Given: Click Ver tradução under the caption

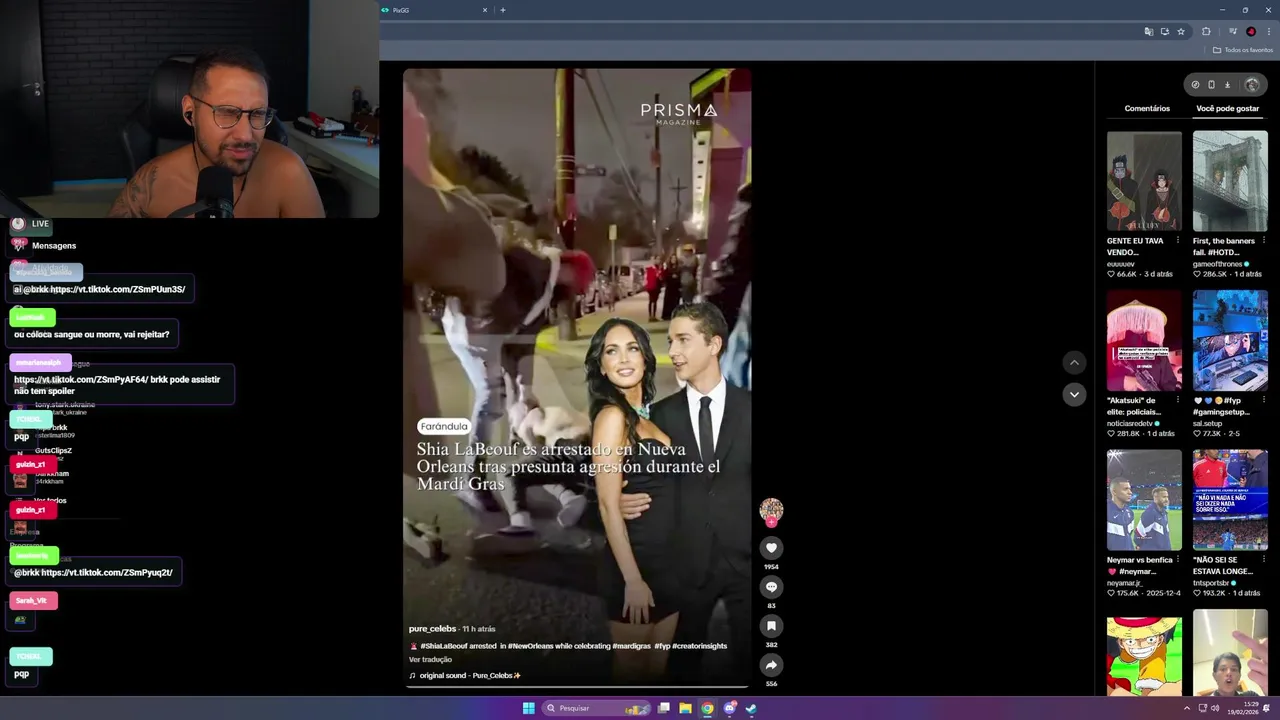Looking at the screenshot, I should click(430, 660).
